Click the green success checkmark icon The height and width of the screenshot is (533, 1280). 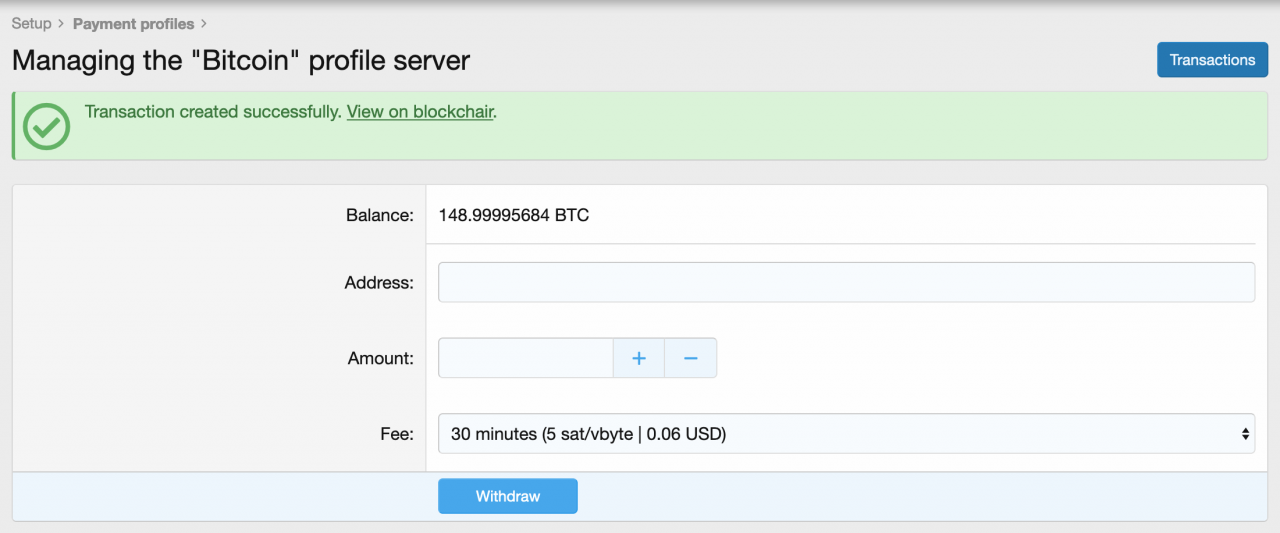[46, 126]
